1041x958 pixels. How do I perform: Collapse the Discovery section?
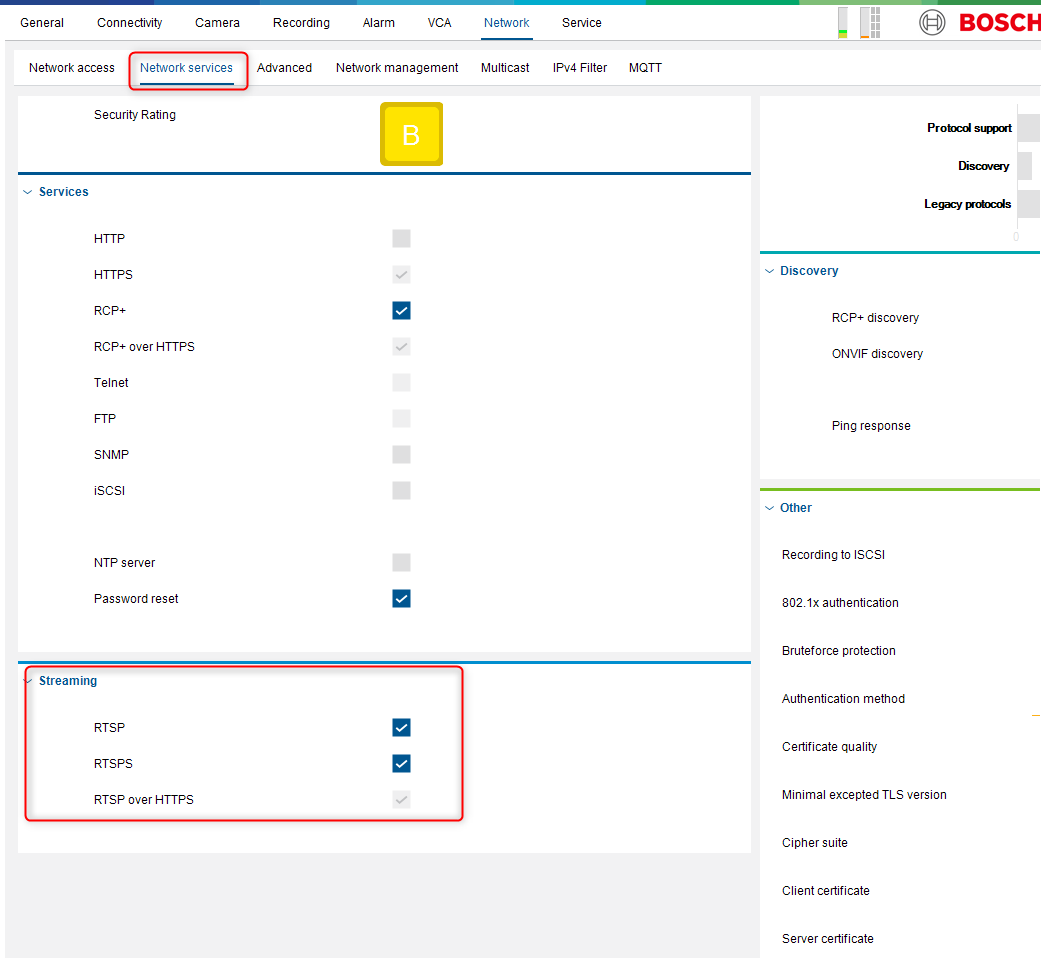[769, 271]
